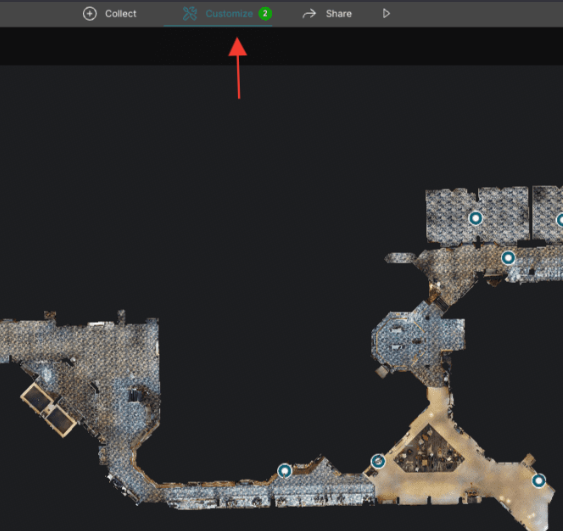563x531 pixels.
Task: Select scan marker in bottom-right beige floor area
Action: tap(538, 481)
